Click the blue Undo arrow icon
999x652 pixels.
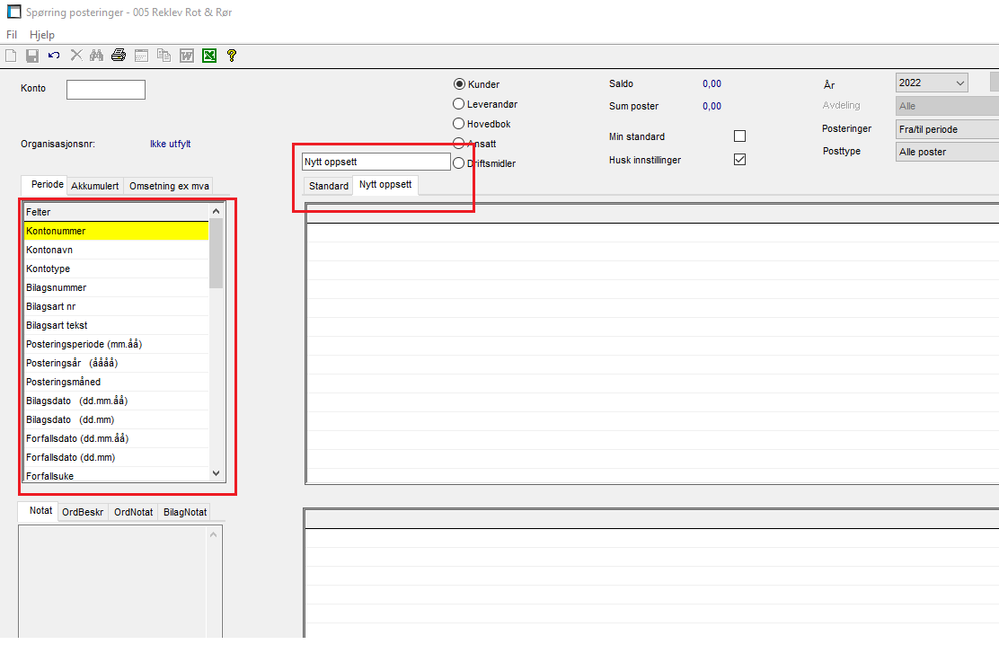pos(54,55)
